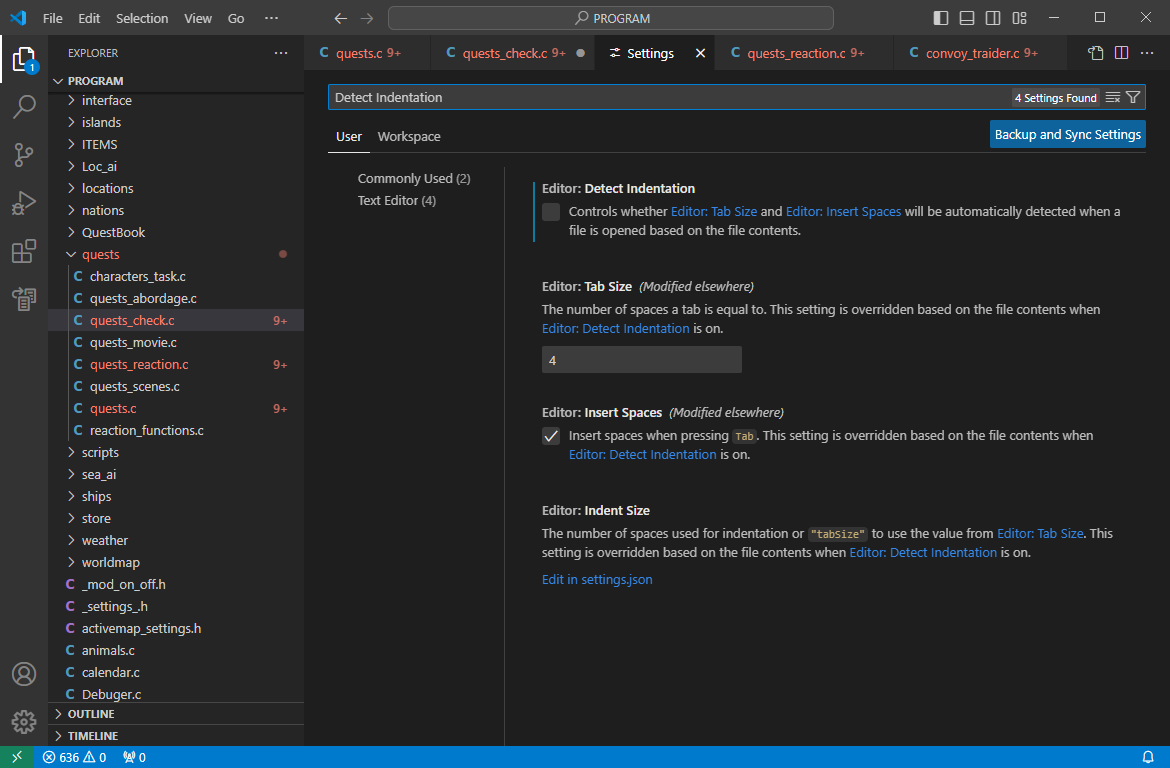This screenshot has height=768, width=1170.
Task: Open the Search view in activity bar
Action: pyautogui.click(x=24, y=106)
